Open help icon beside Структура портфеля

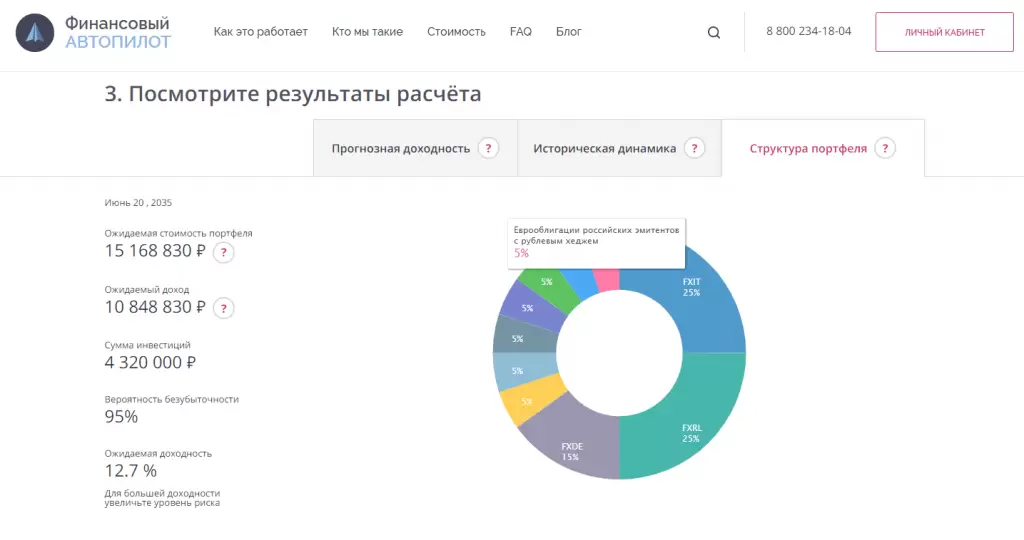click(x=884, y=148)
